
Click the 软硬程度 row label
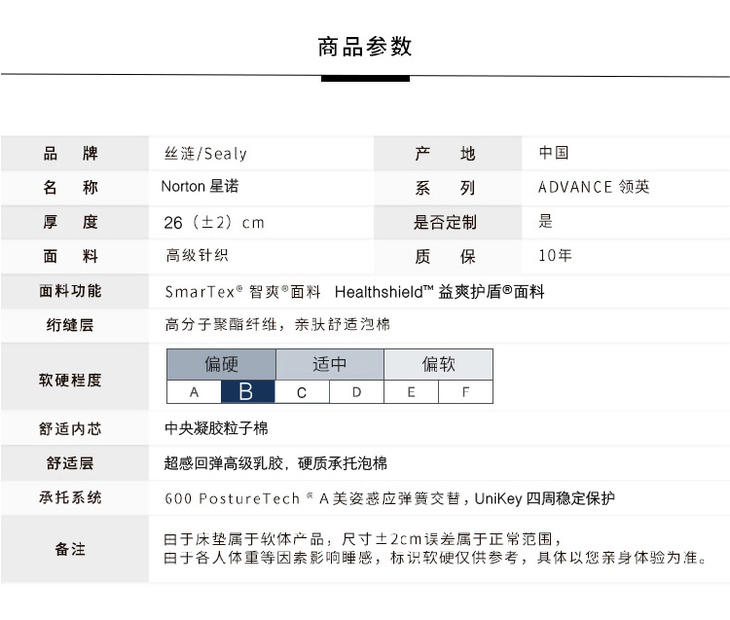pos(70,380)
